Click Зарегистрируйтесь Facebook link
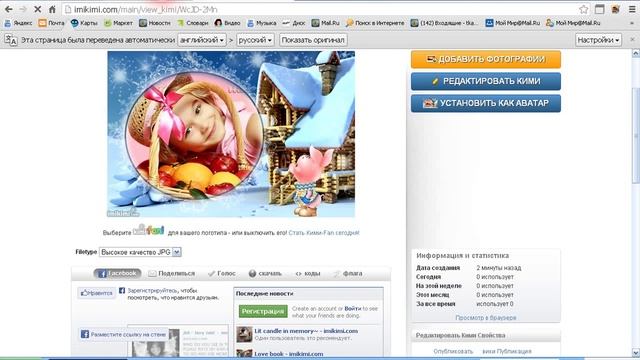 click(x=152, y=291)
